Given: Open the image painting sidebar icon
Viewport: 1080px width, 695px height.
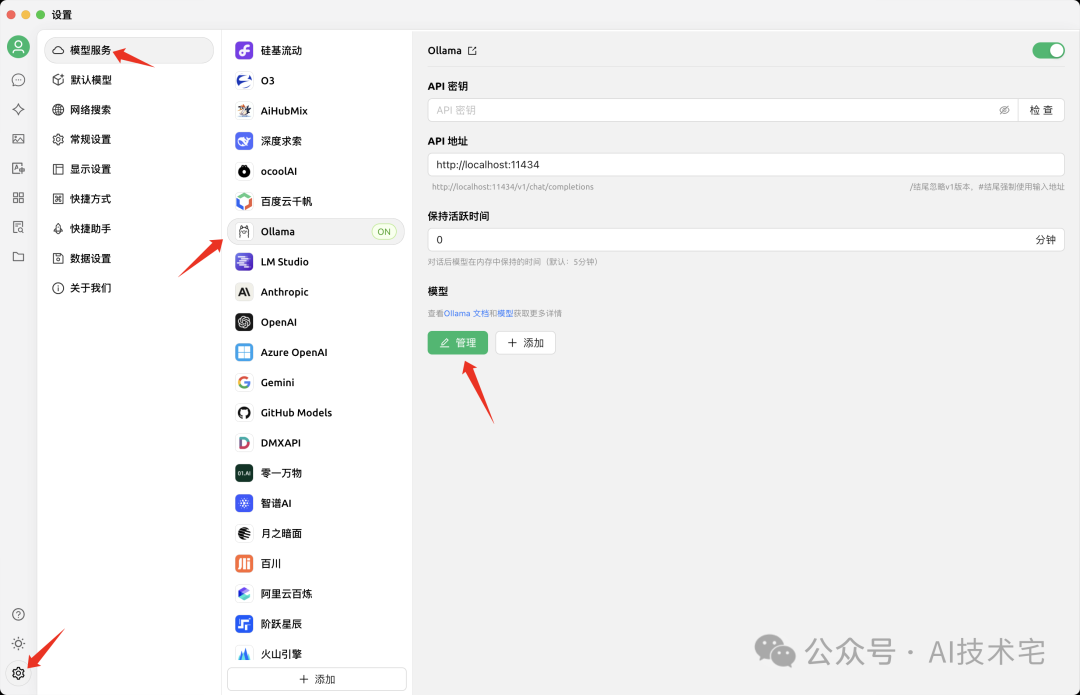Looking at the screenshot, I should [x=19, y=139].
